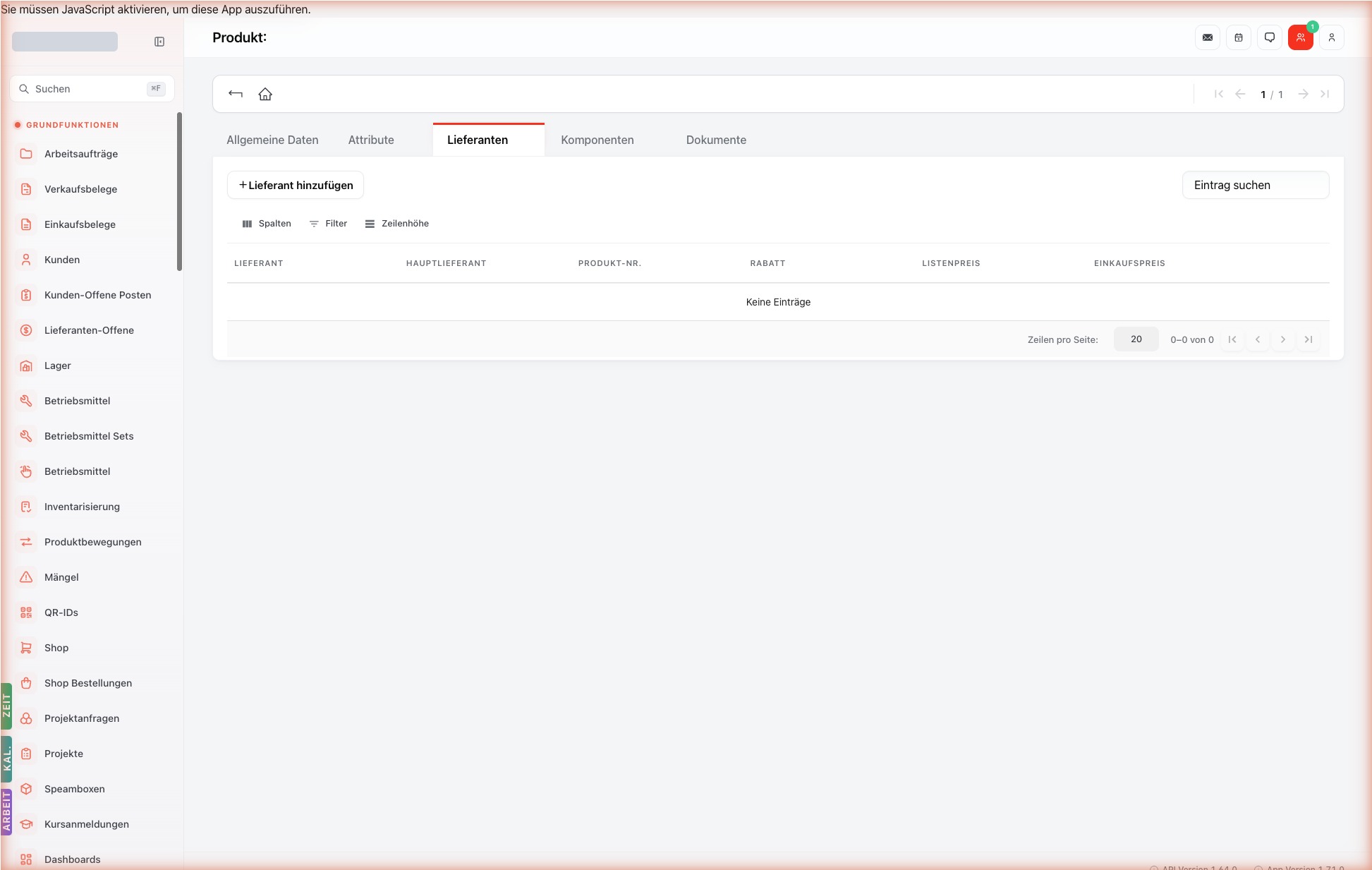1372x870 pixels.
Task: Select the Lieferanten tab
Action: coord(488,140)
